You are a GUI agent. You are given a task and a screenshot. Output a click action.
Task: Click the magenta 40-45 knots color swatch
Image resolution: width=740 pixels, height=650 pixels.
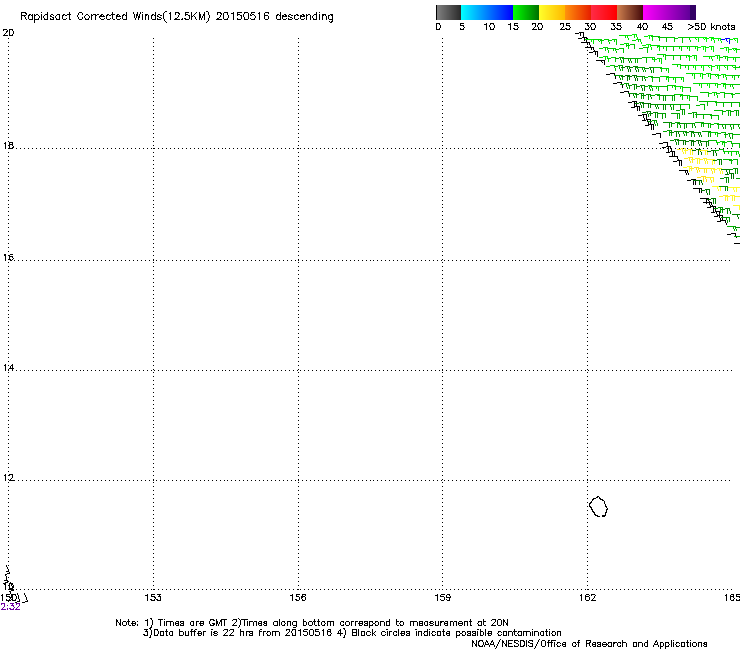[x=656, y=12]
